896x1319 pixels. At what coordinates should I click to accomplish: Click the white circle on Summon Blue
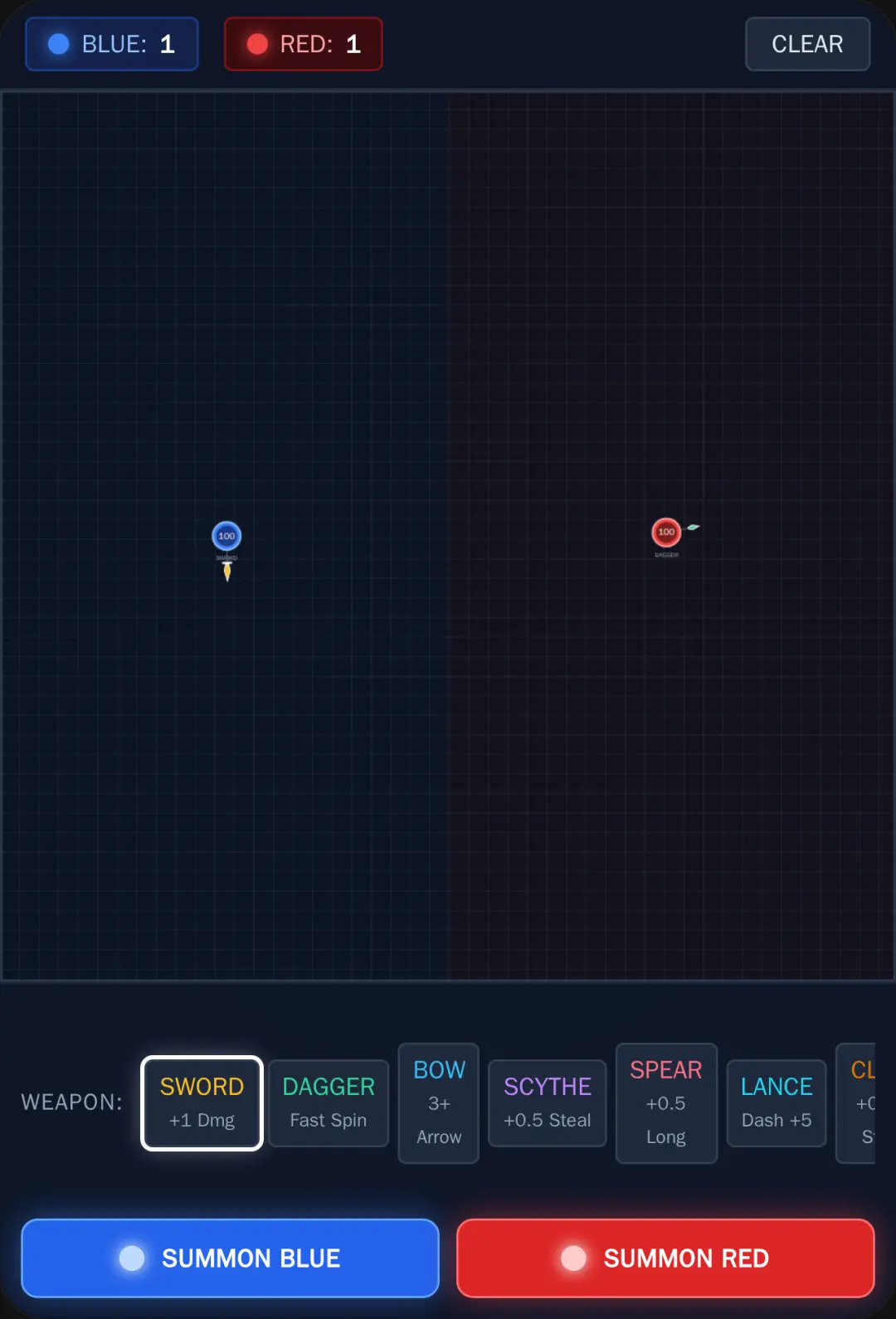[x=132, y=1258]
